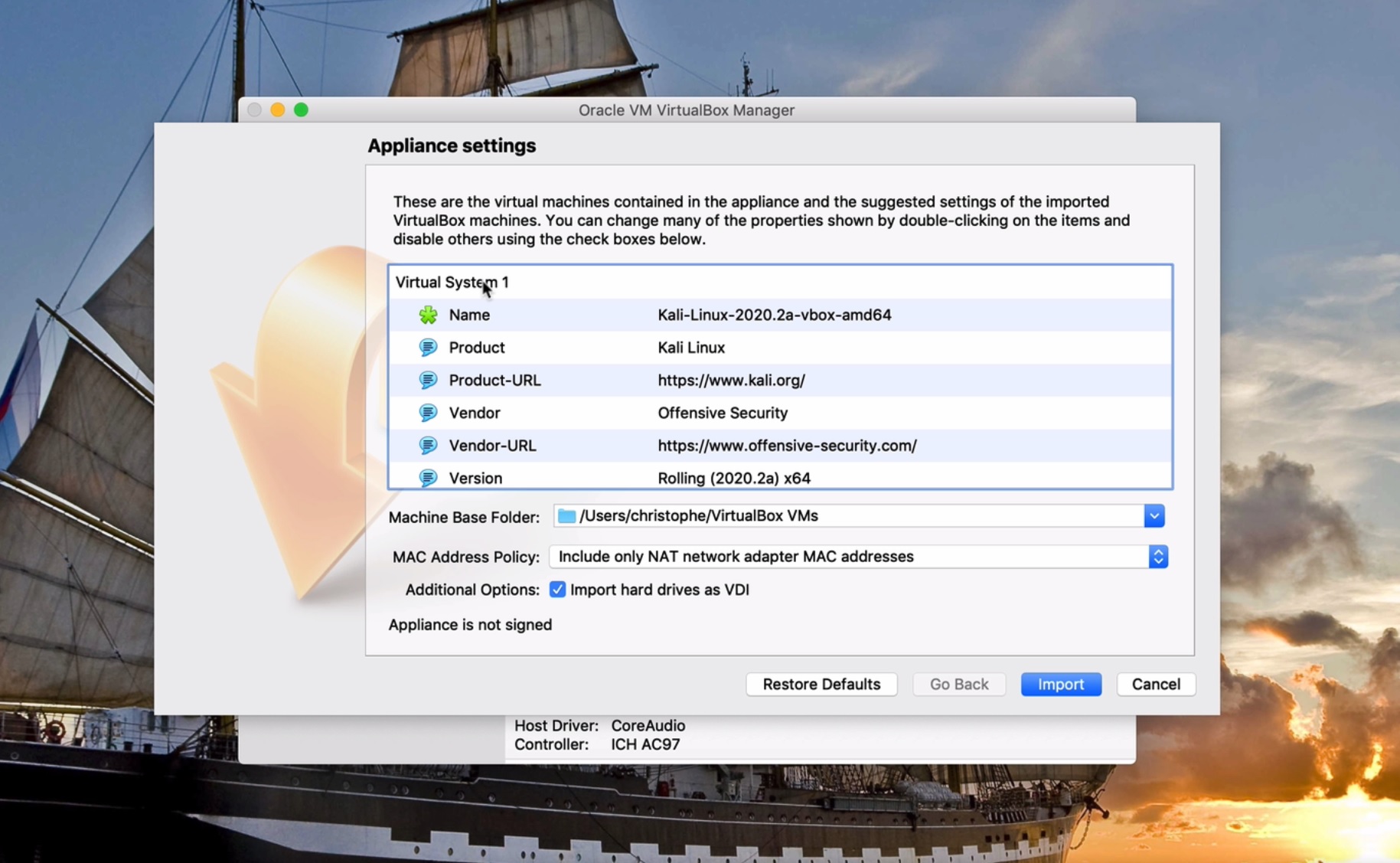This screenshot has width=1400, height=863.
Task: Click the Name label in the settings list
Action: tap(469, 315)
